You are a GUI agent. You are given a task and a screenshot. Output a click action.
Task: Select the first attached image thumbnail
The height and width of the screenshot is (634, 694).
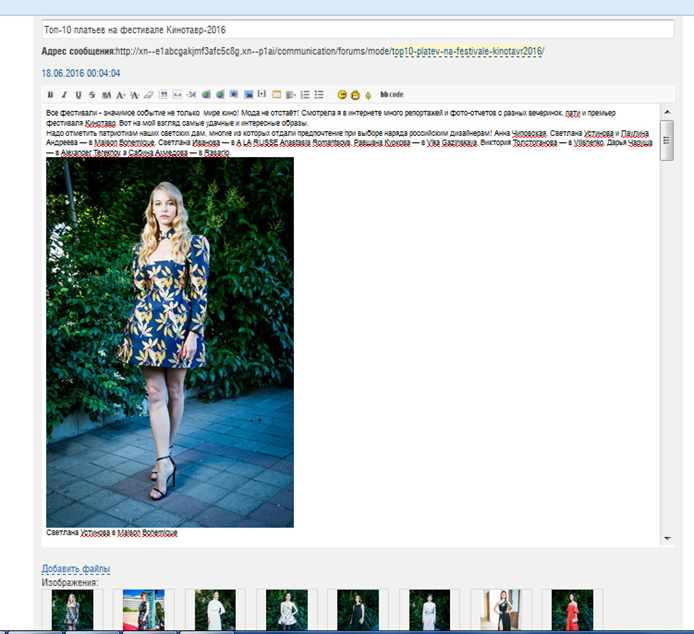click(x=72, y=610)
